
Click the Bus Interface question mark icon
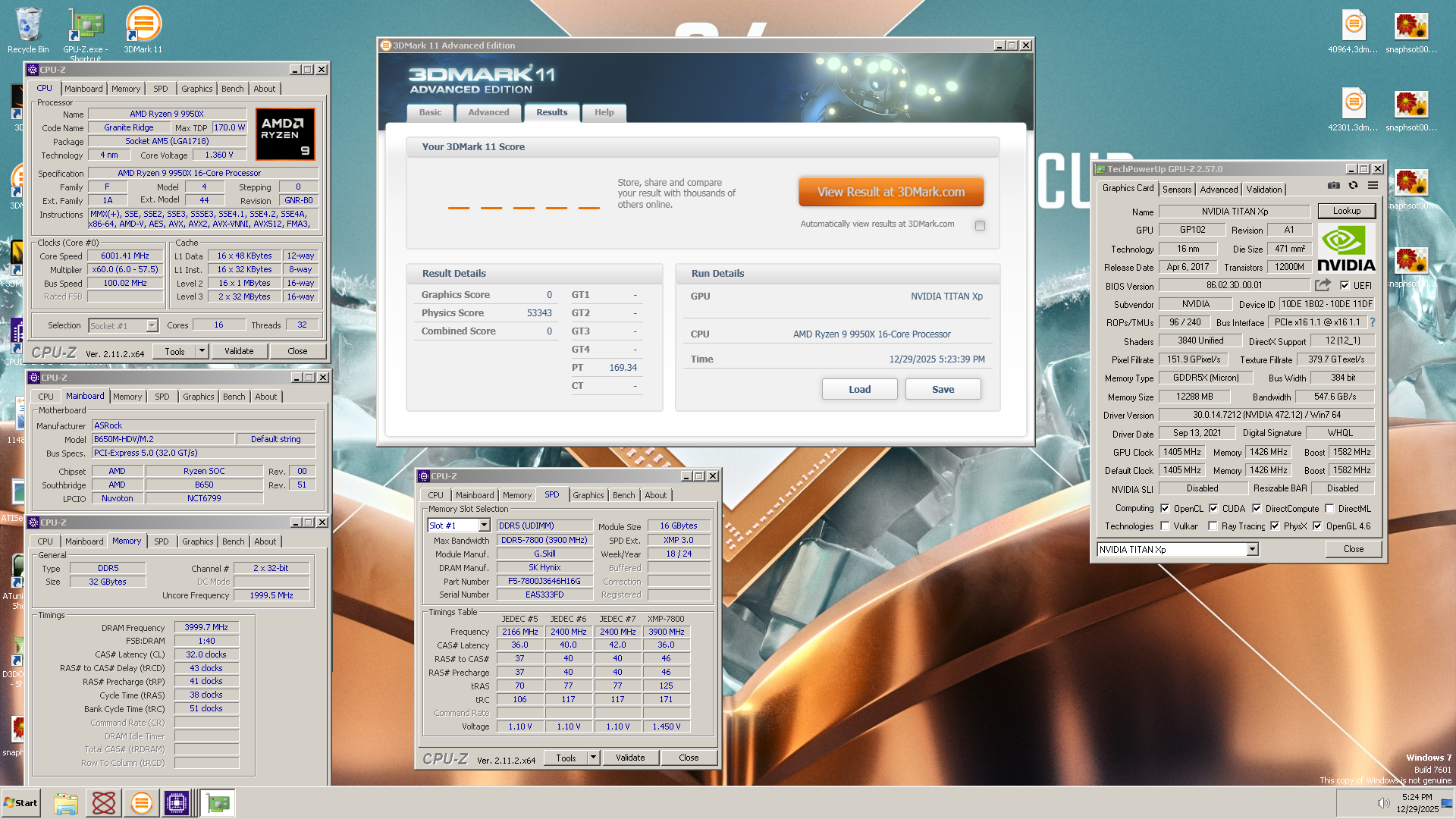pyautogui.click(x=1372, y=322)
